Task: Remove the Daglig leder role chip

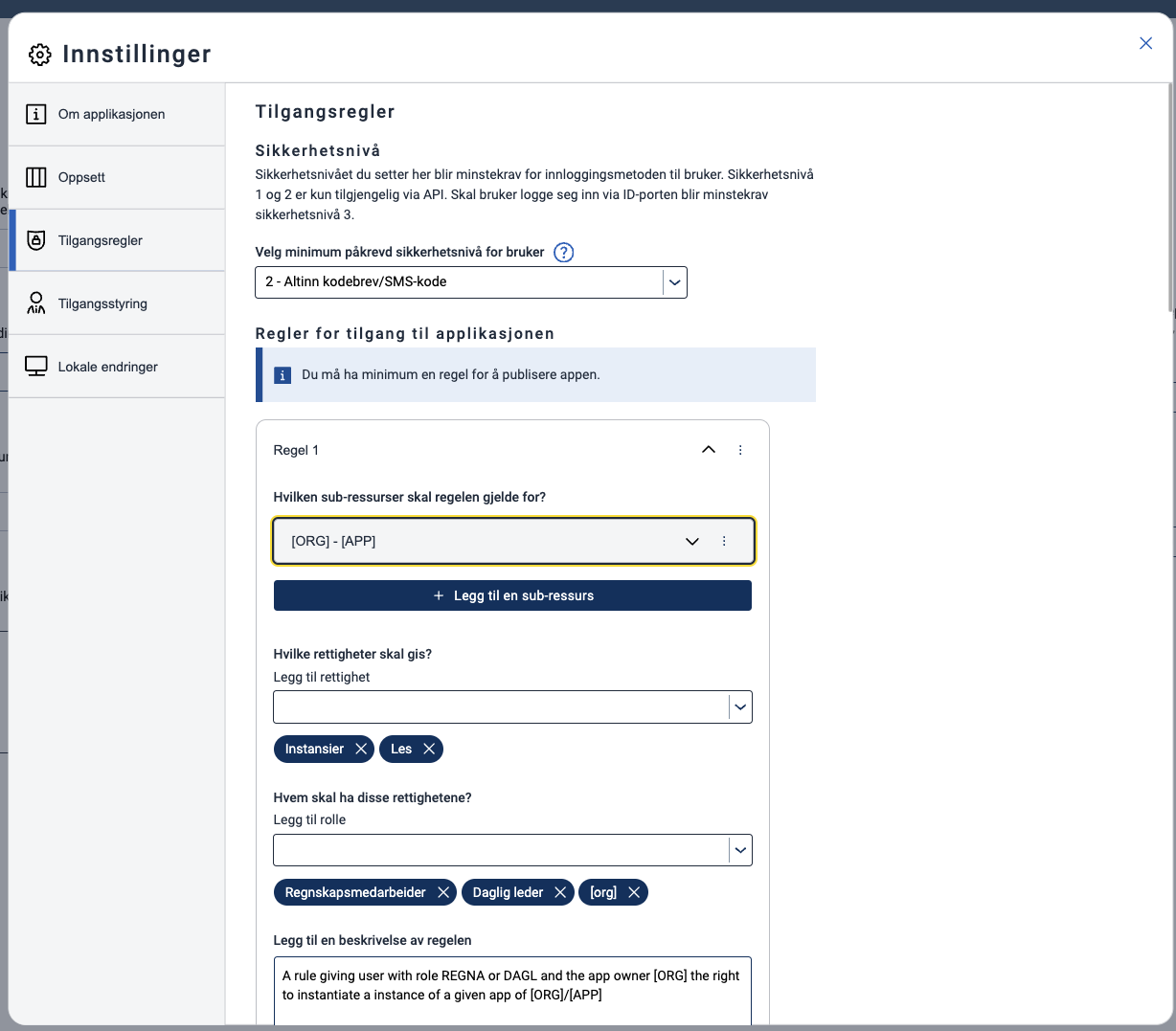Action: (x=560, y=892)
